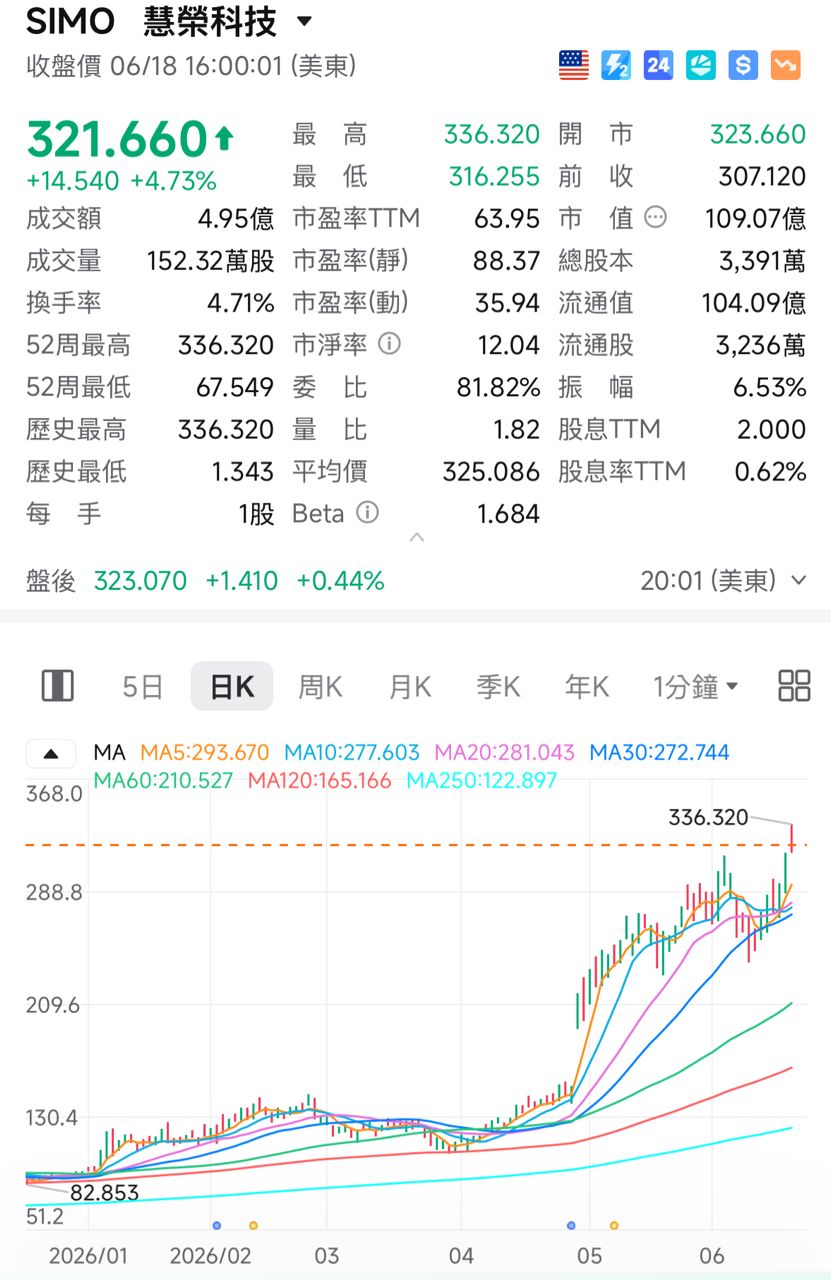The width and height of the screenshot is (831, 1280).
Task: Tap the MA30:272.744 indicator label
Action: click(659, 752)
